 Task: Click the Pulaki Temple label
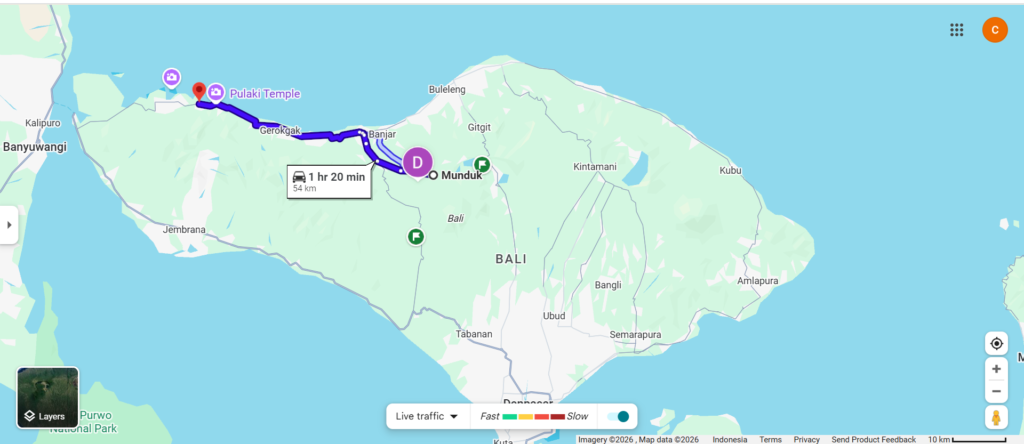(x=264, y=94)
